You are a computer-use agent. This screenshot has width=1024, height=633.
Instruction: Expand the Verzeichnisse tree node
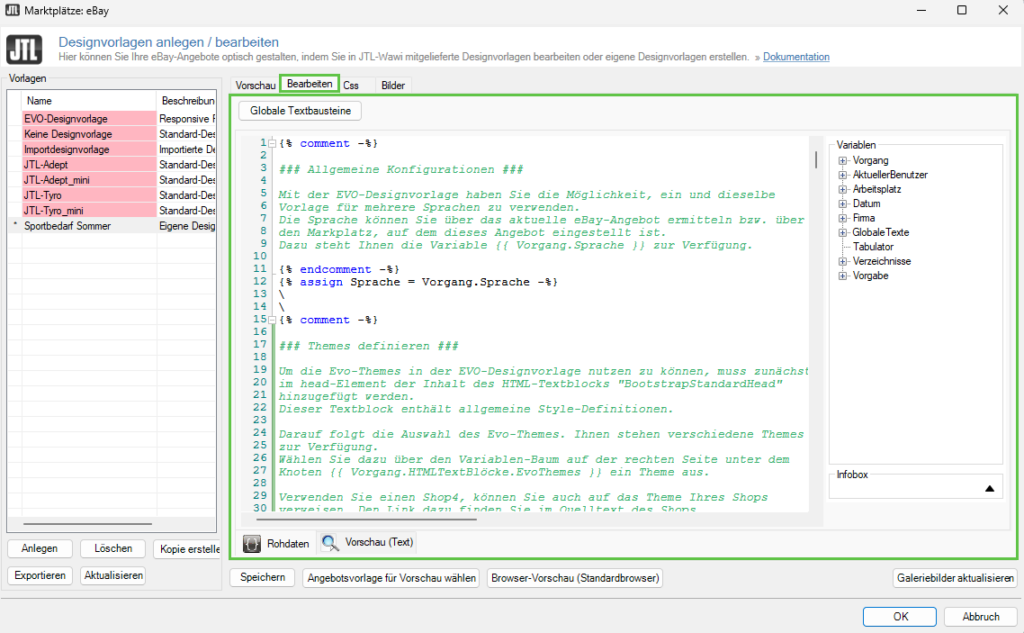[x=843, y=261]
